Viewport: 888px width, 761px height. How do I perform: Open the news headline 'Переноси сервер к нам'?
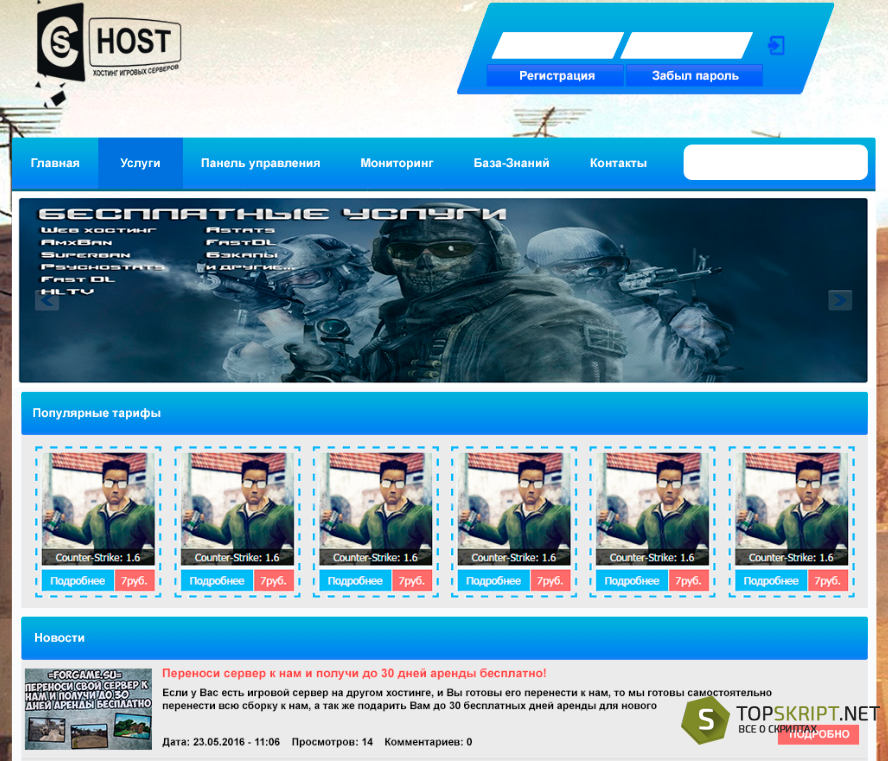point(355,673)
